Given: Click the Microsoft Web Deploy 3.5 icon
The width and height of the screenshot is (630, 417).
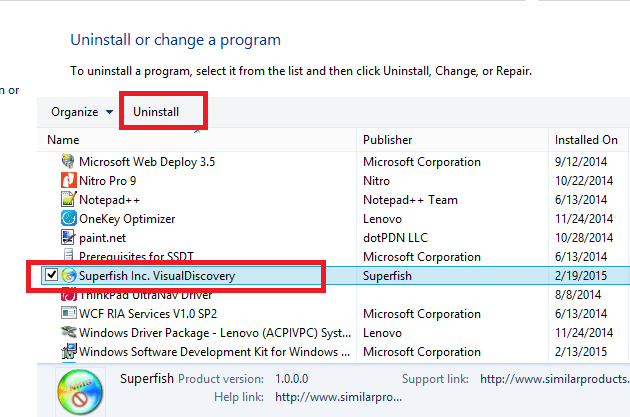Looking at the screenshot, I should (x=68, y=161).
